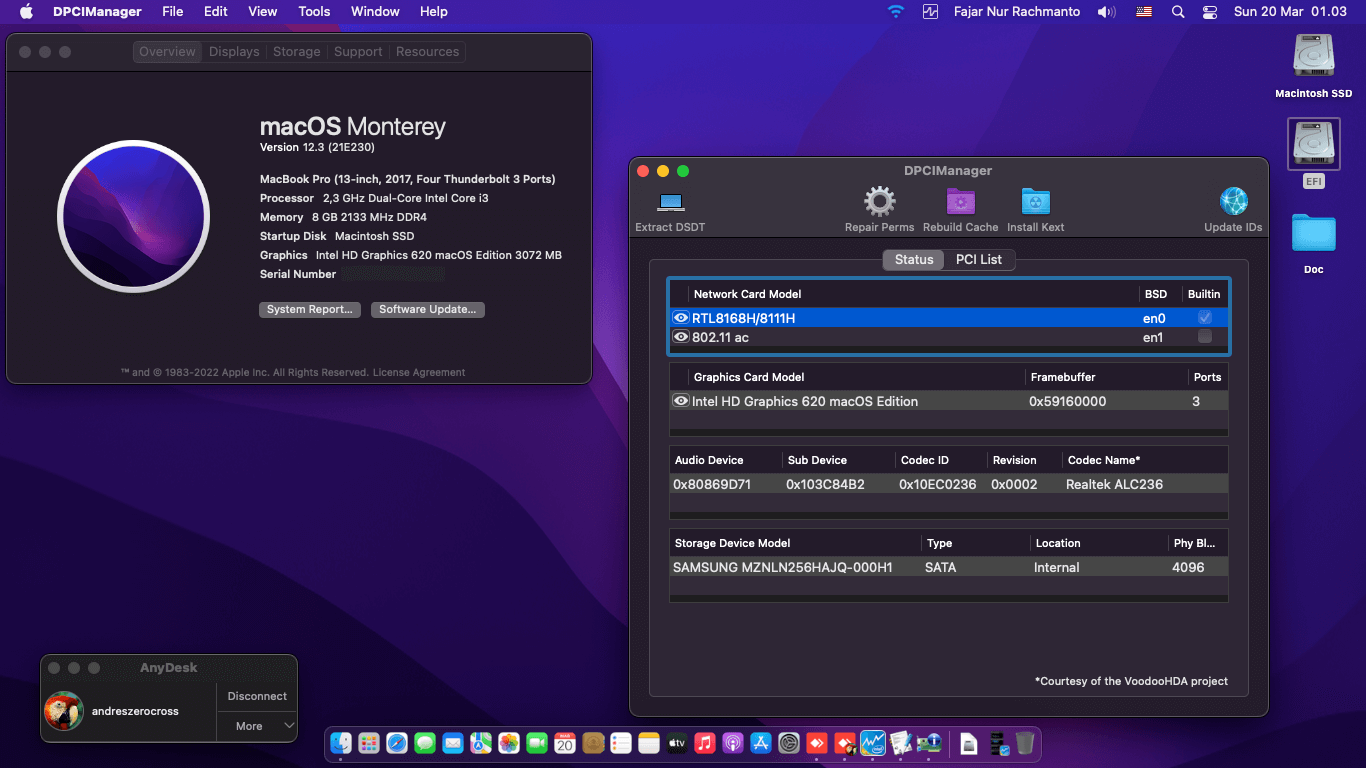Open the Trash from the Dock
The width and height of the screenshot is (1366, 768).
[x=1023, y=745]
